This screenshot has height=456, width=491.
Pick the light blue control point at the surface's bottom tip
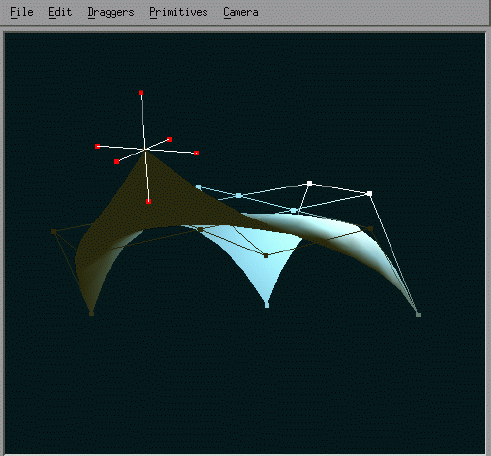(x=267, y=305)
